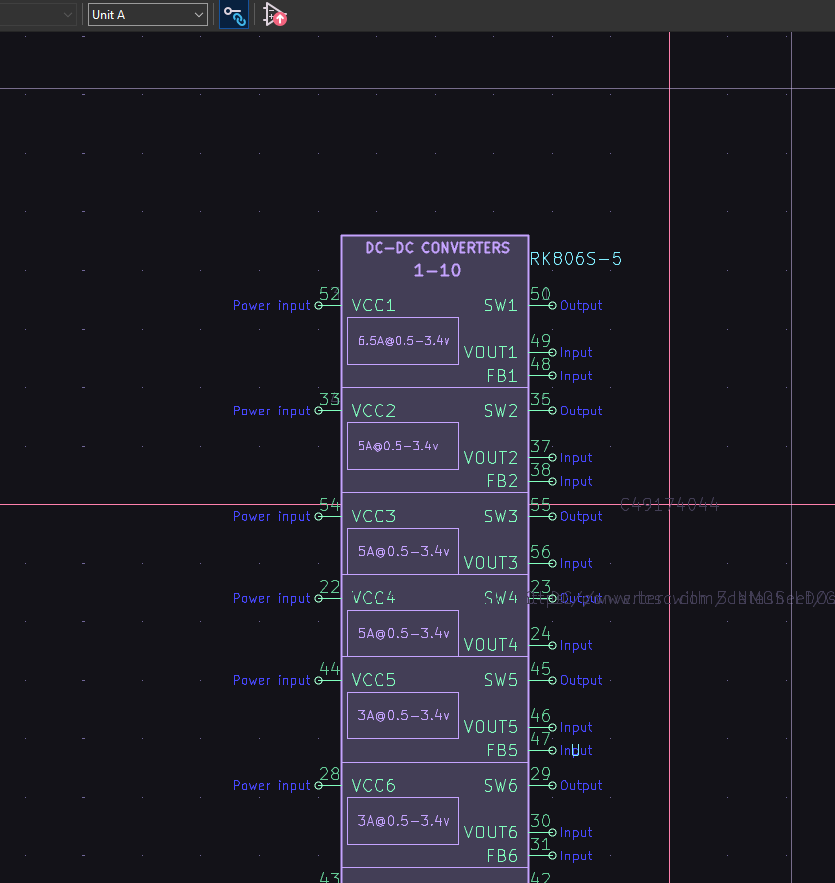The height and width of the screenshot is (883, 835).
Task: Select pin number 33 on VCC2
Action: point(329,399)
